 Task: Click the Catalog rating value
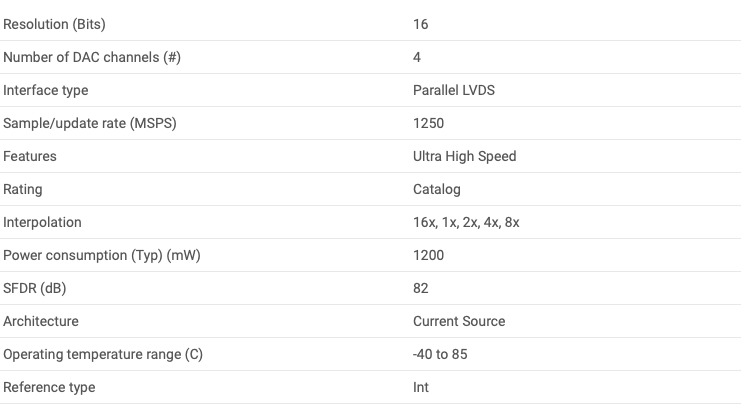pyautogui.click(x=437, y=190)
